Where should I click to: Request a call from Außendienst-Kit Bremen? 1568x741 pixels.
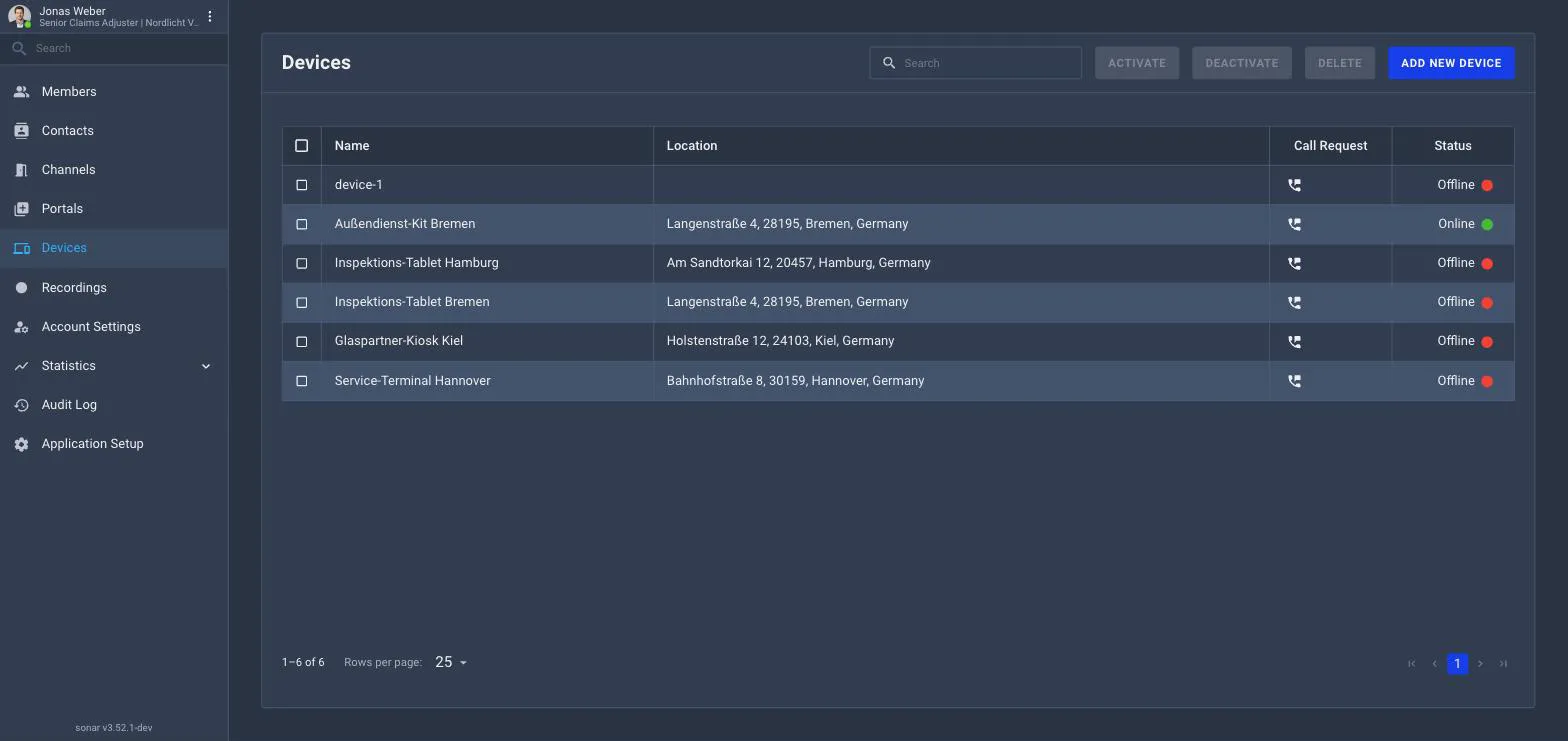click(x=1294, y=224)
